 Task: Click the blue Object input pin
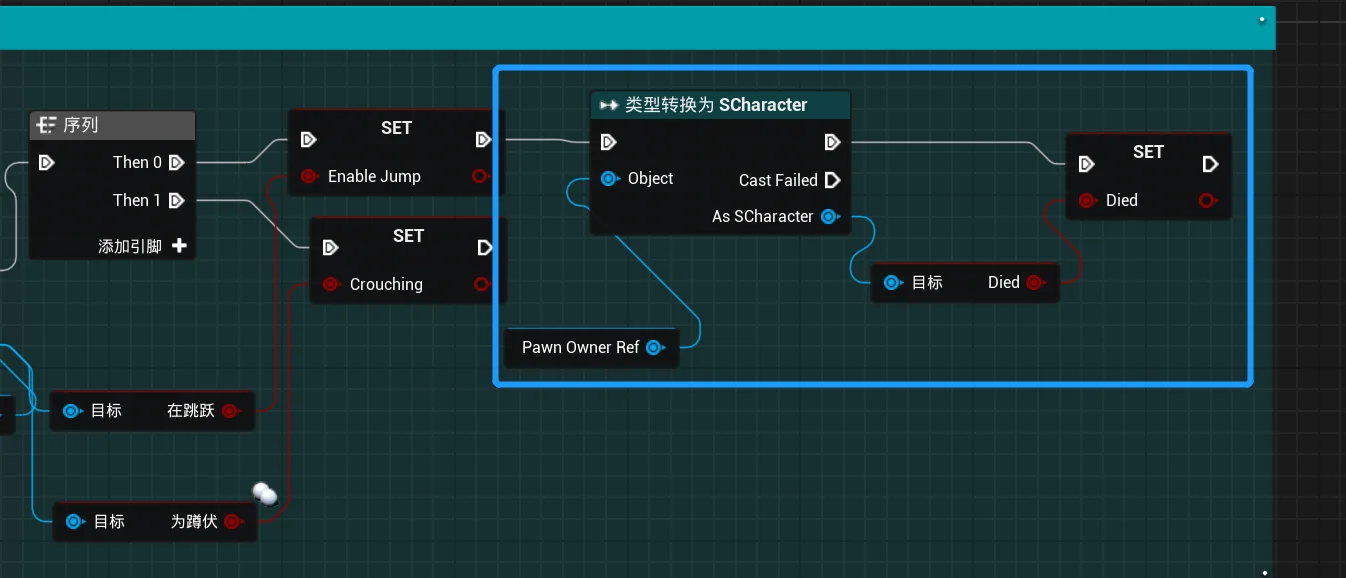click(609, 179)
